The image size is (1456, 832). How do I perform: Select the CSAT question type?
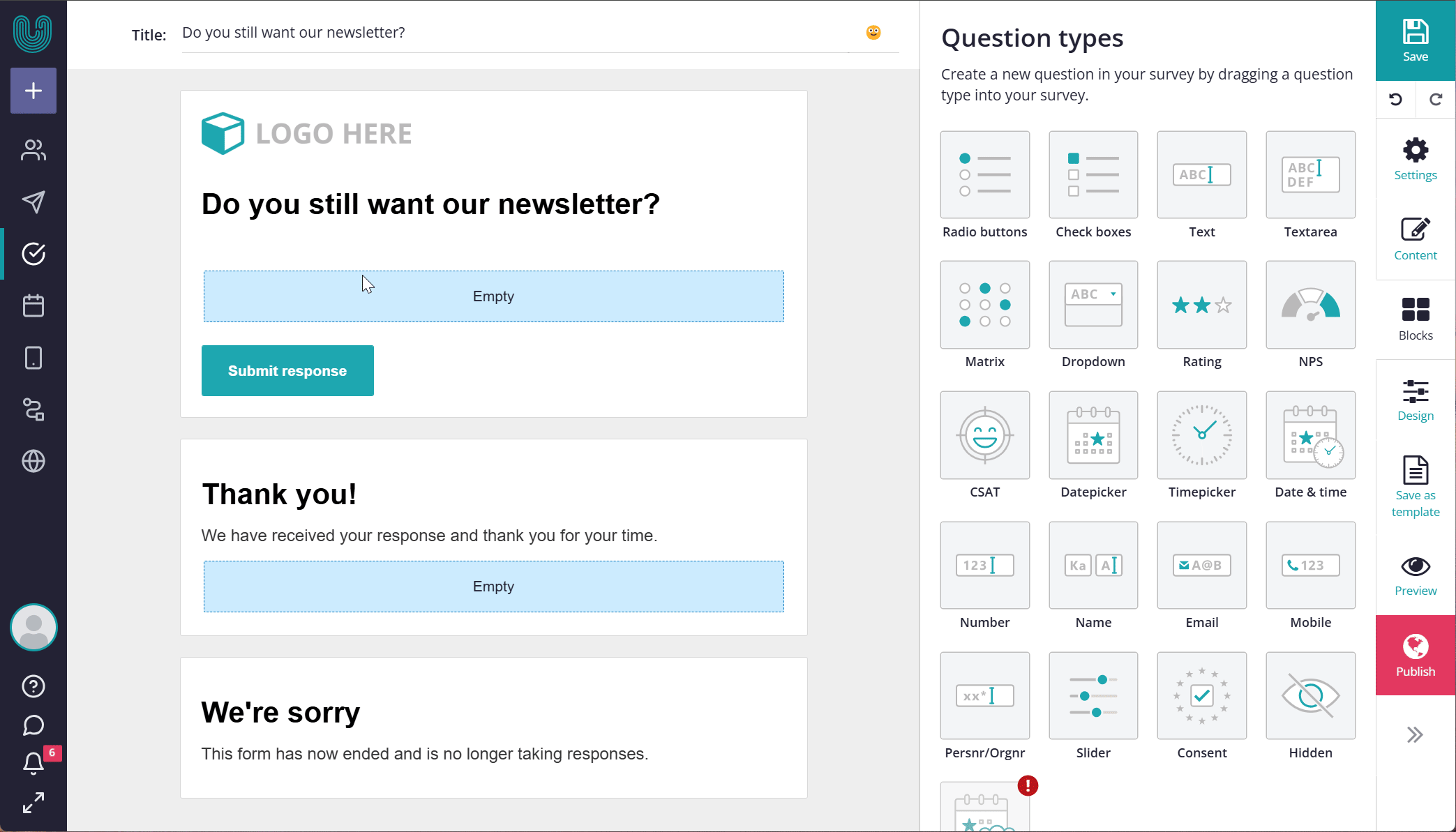coord(984,445)
